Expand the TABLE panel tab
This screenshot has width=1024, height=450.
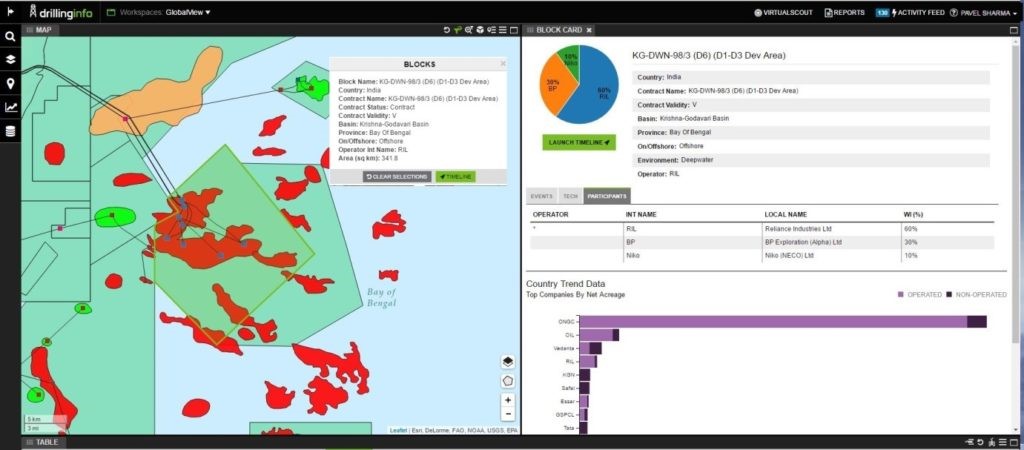[x=42, y=442]
